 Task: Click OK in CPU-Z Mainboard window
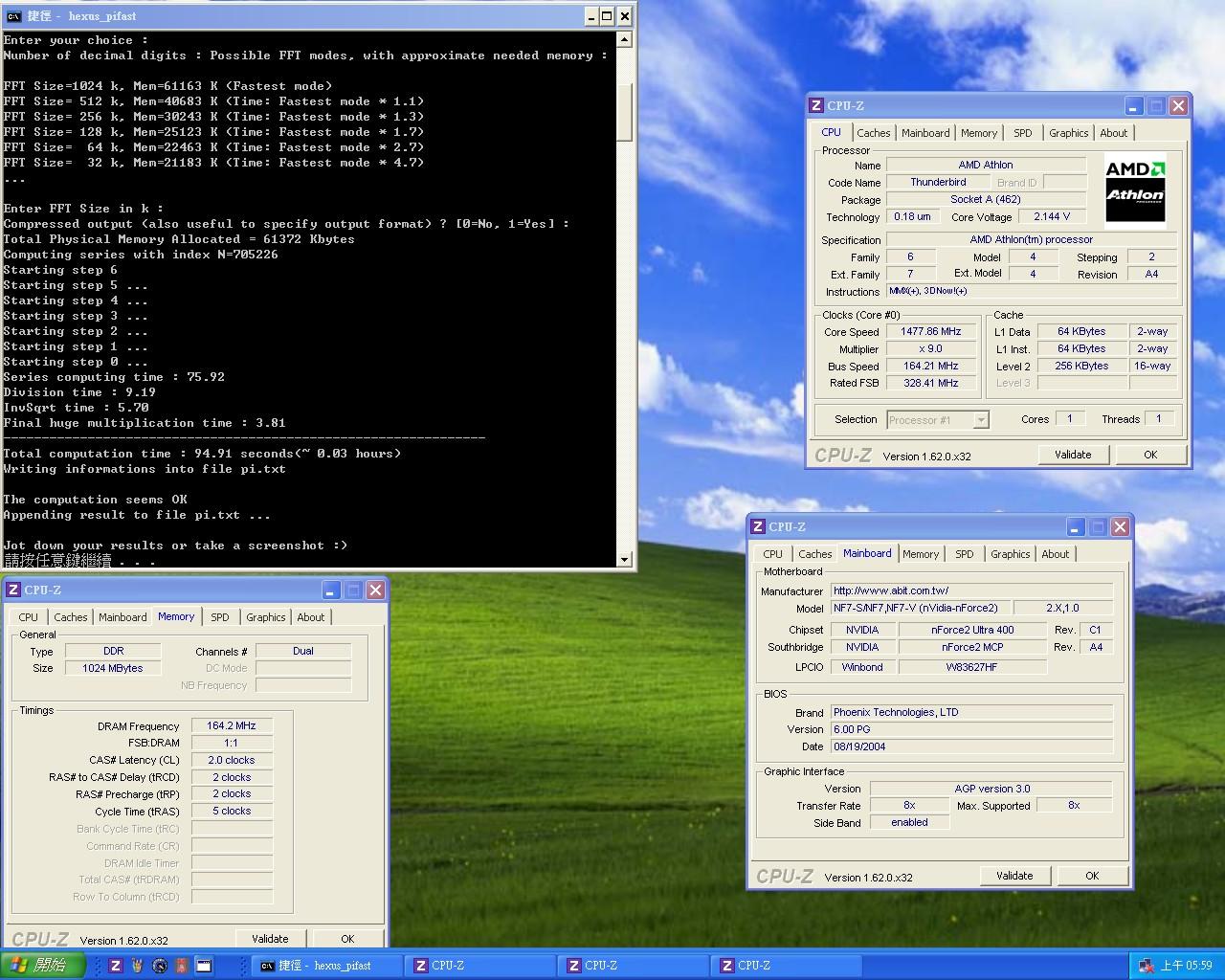[1092, 876]
